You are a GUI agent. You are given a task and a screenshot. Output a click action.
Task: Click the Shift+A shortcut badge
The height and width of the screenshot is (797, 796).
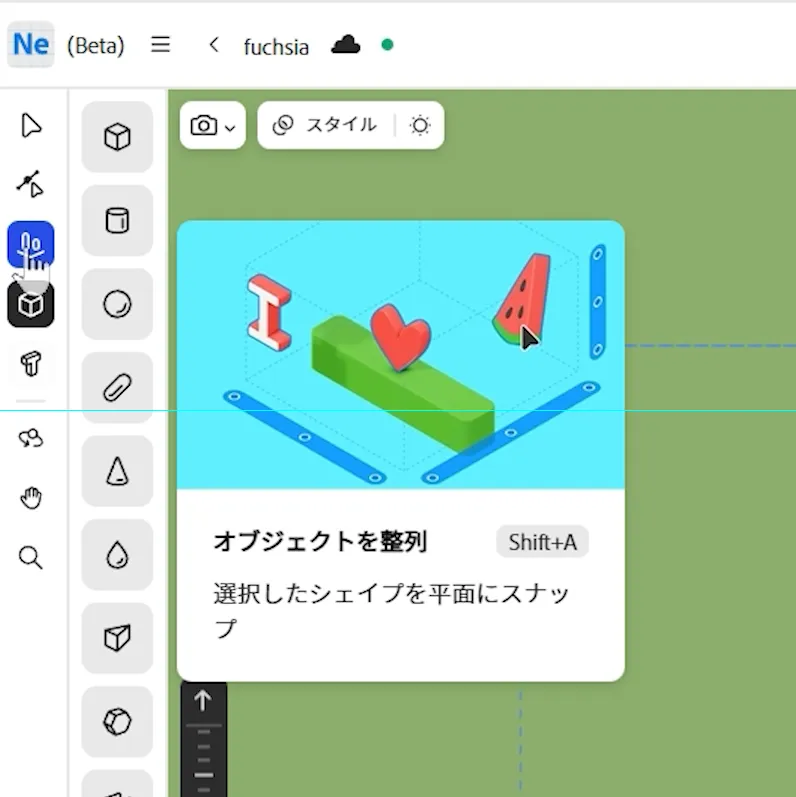(542, 542)
